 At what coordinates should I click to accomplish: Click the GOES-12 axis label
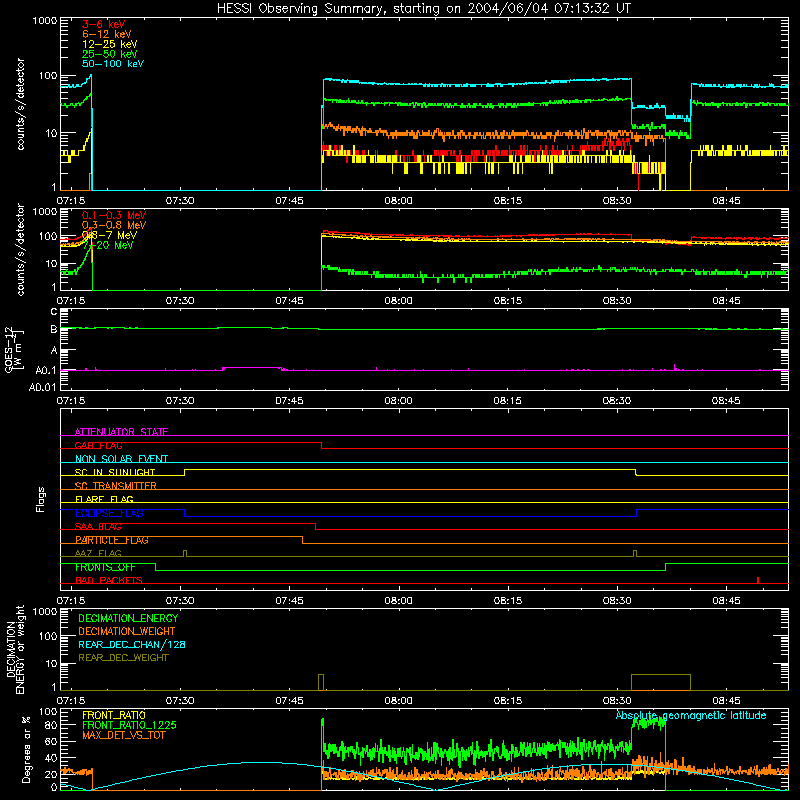(14, 349)
